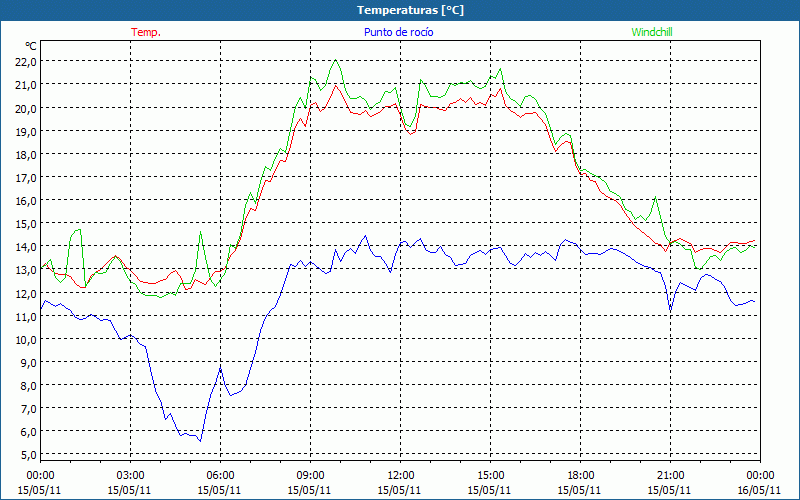800x500 pixels.
Task: Click the '18,0' y-axis value
Action: coord(28,154)
